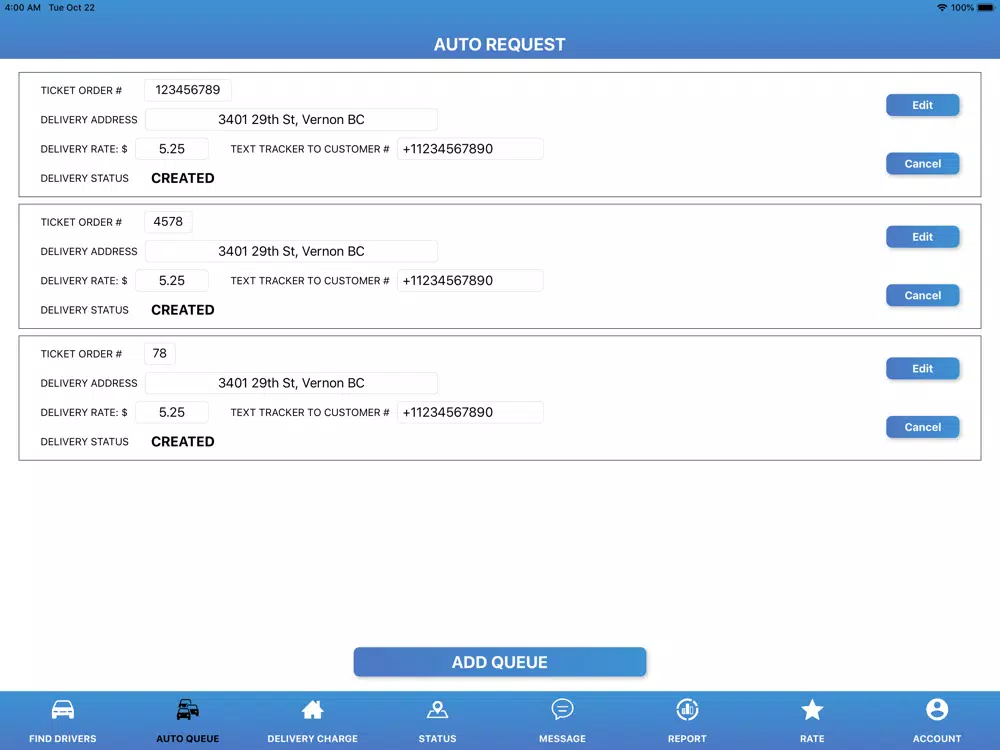Switch to ACCOUNT tab label

[937, 739]
